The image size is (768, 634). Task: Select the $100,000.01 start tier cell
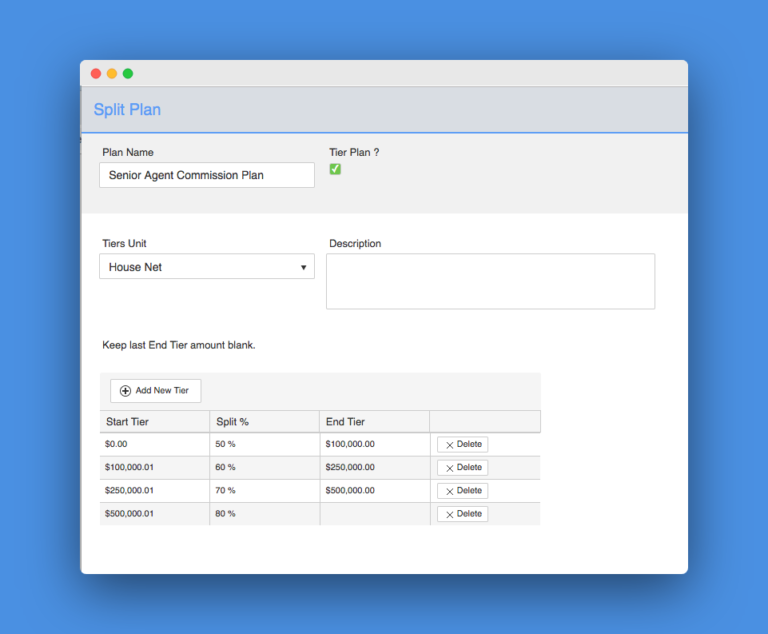[155, 467]
